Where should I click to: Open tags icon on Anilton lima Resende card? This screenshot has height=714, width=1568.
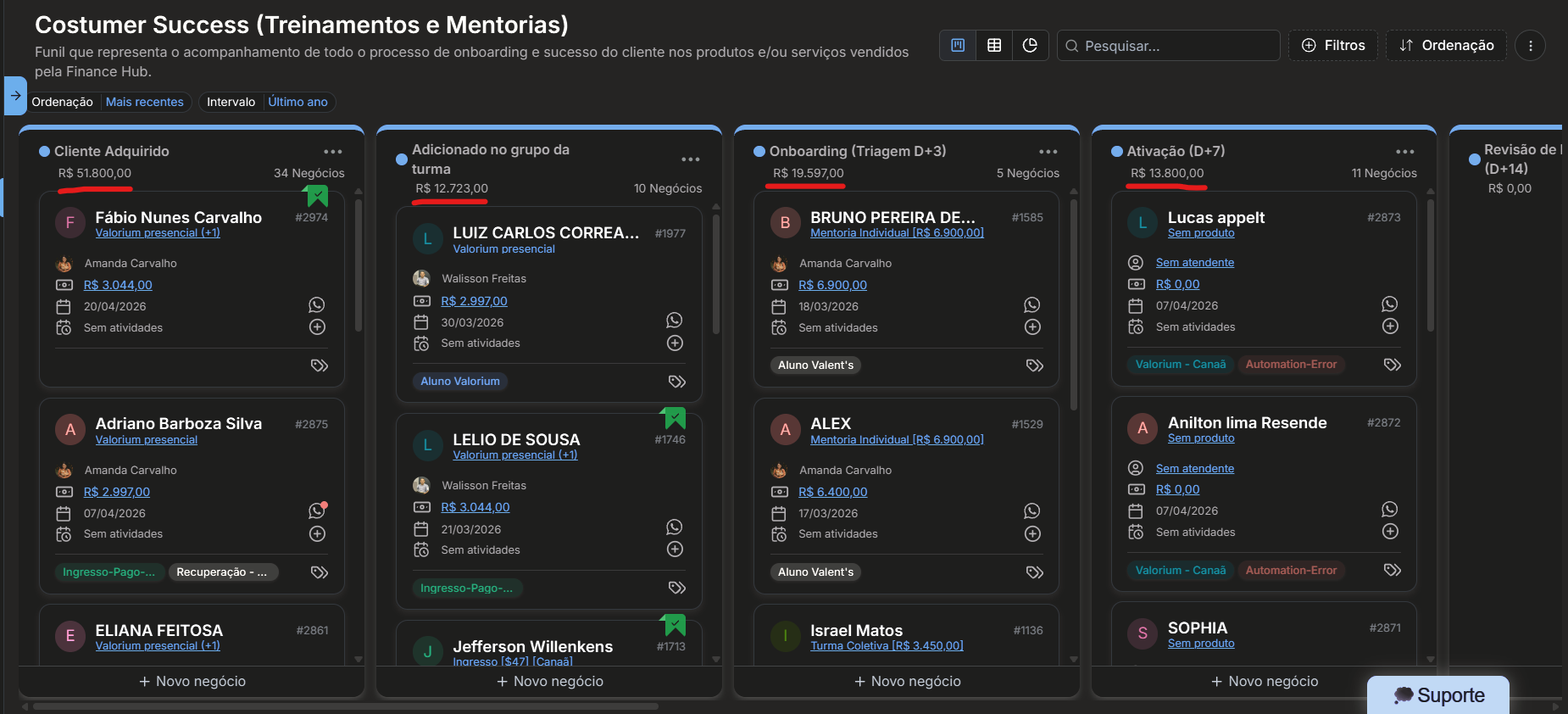[x=1392, y=570]
